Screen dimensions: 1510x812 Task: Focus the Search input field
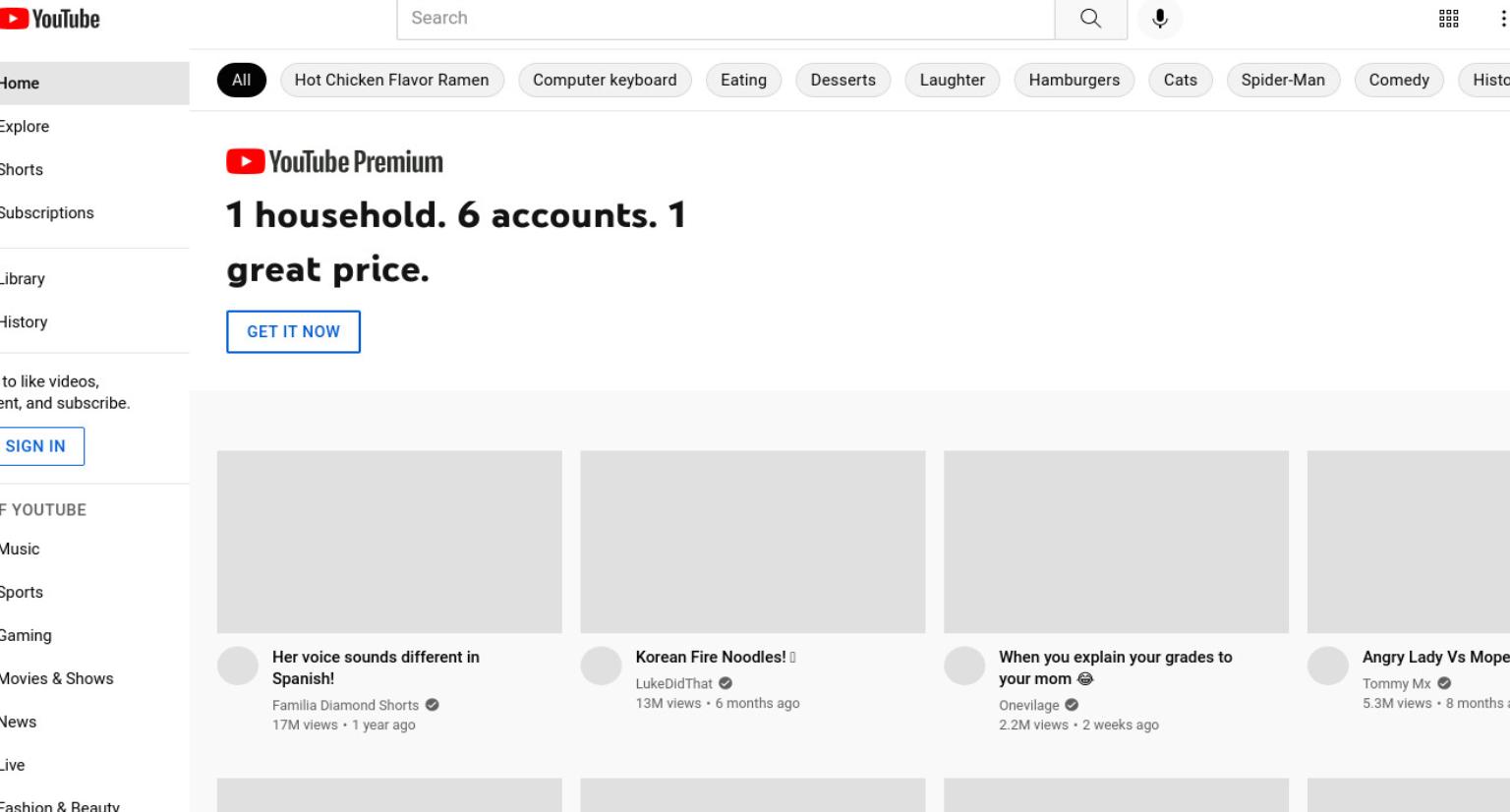(726, 18)
